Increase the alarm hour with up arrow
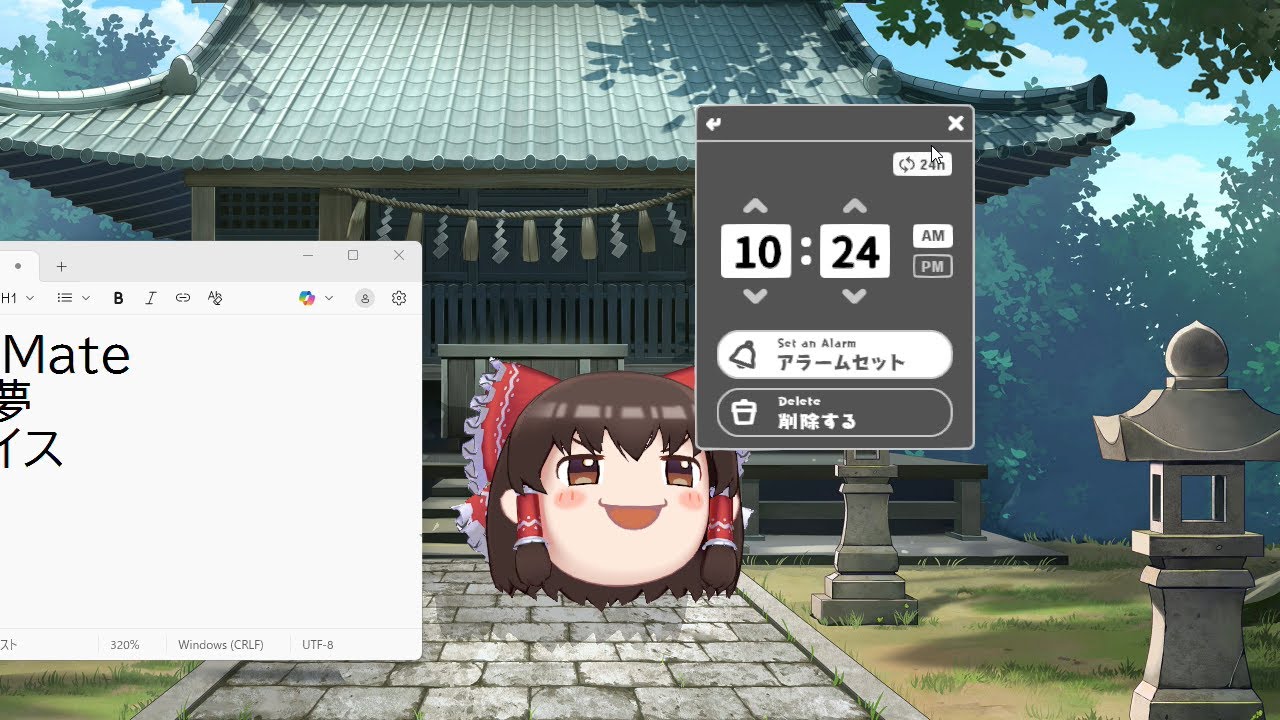 (x=756, y=207)
